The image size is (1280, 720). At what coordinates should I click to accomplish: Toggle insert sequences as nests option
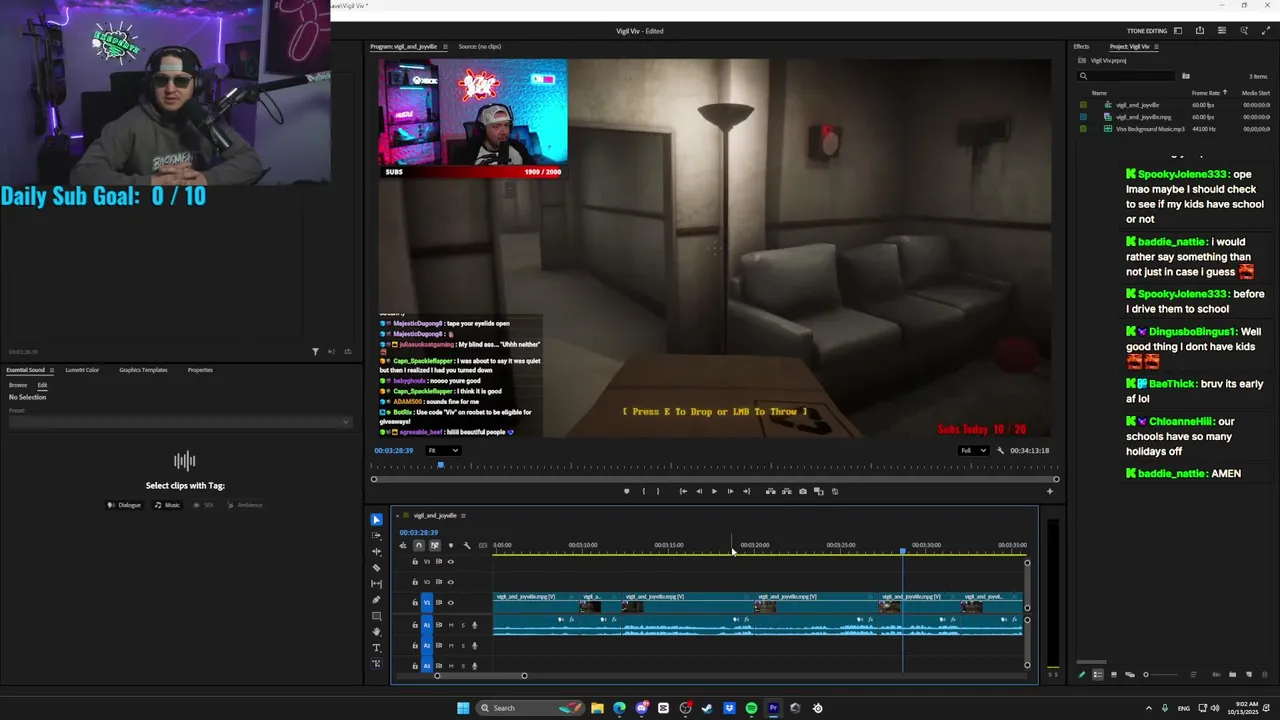403,545
